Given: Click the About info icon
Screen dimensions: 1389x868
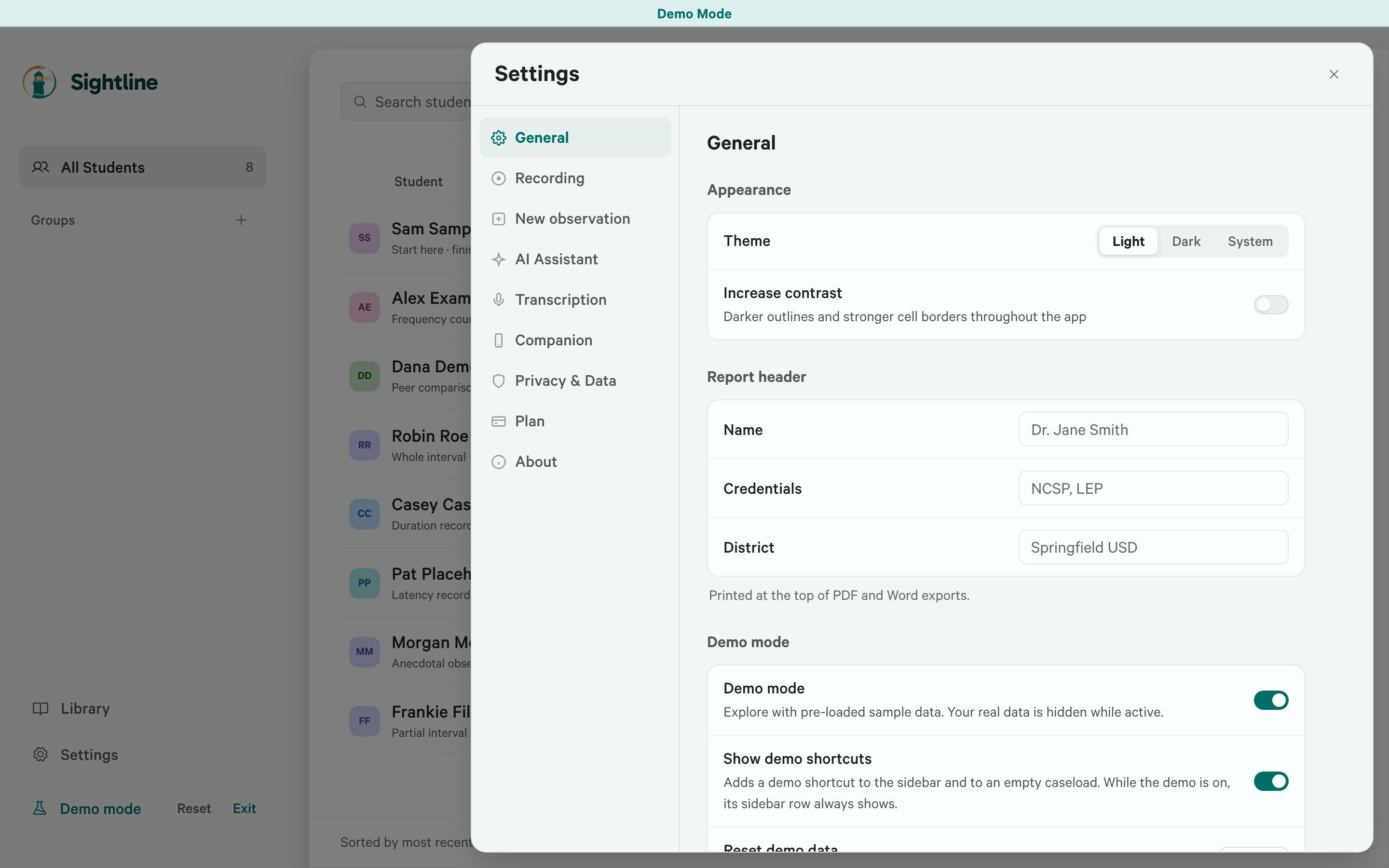Looking at the screenshot, I should coord(498,462).
